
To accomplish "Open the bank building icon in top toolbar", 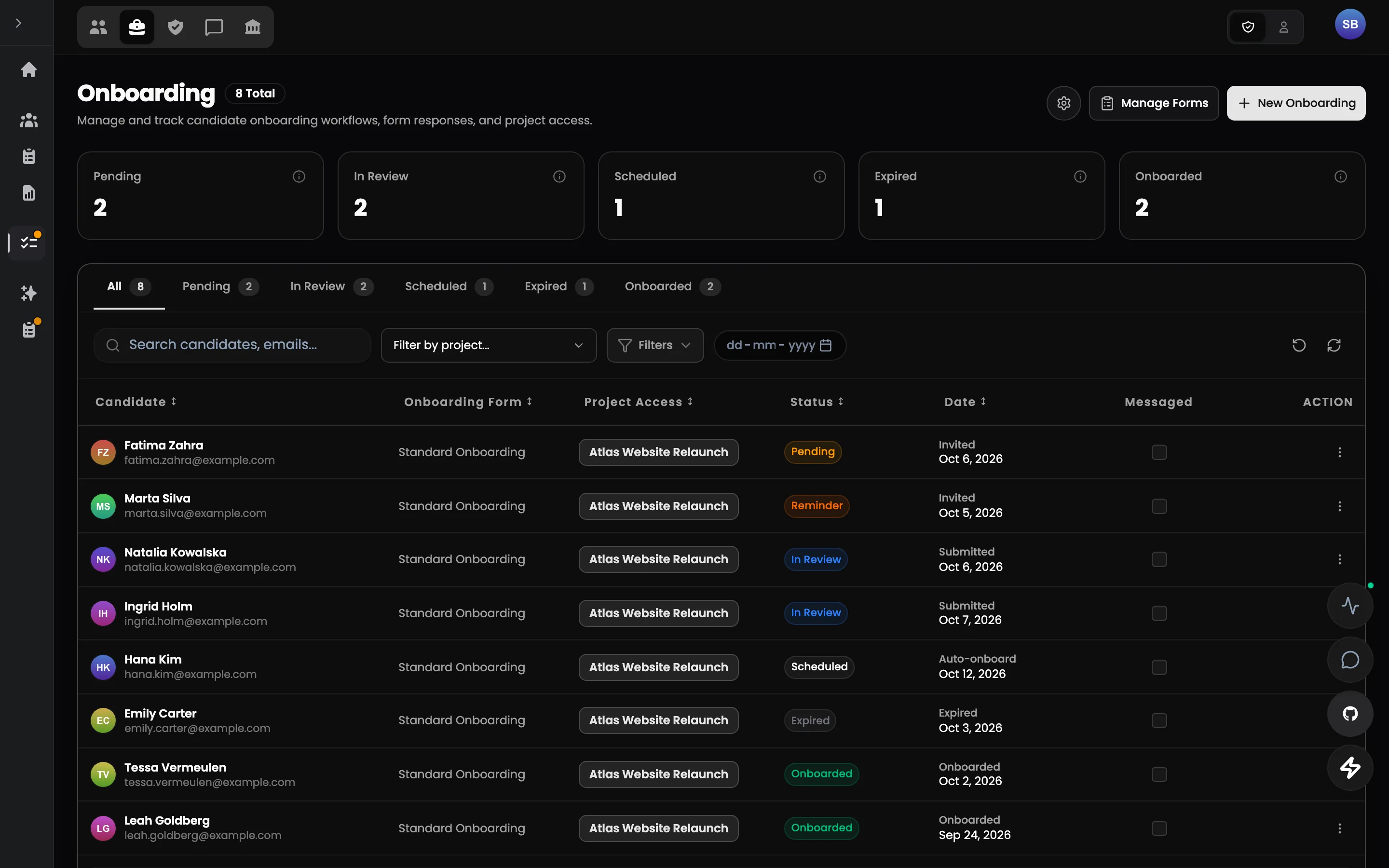I will point(253,27).
